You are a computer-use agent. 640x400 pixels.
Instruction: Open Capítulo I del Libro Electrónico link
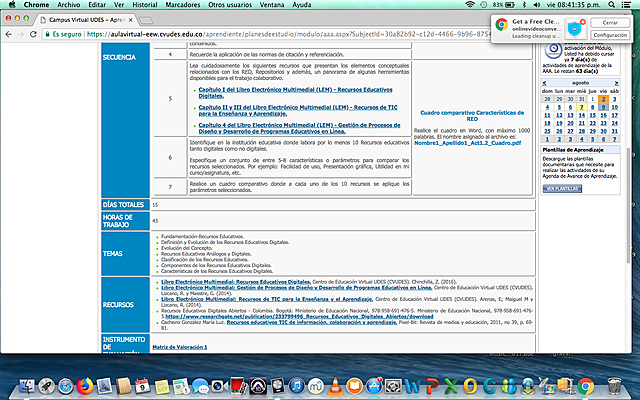[295, 93]
